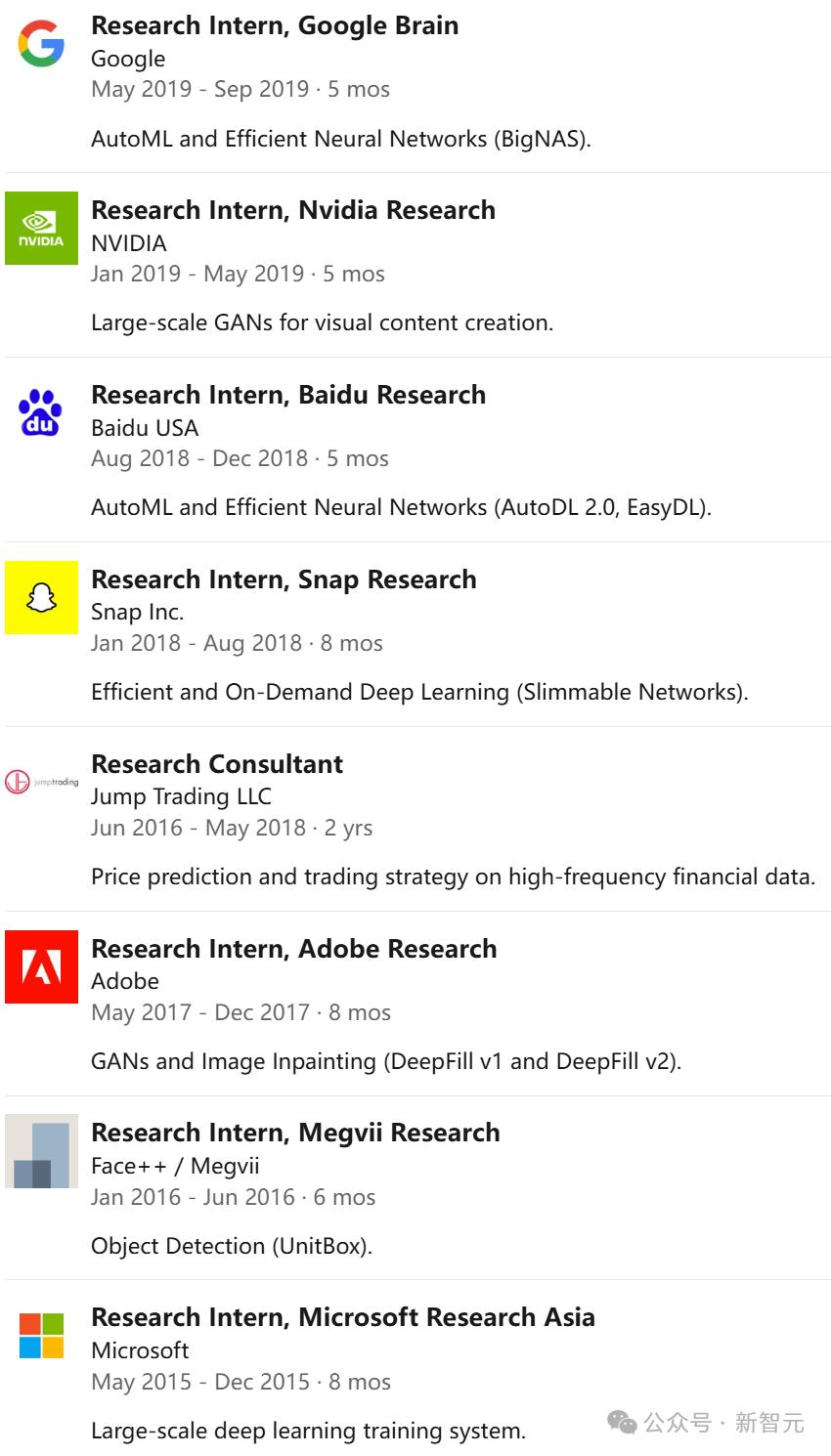Image resolution: width=831 pixels, height=1456 pixels.
Task: Open Research Intern, Microsoft Research Asia title
Action: [x=343, y=1317]
